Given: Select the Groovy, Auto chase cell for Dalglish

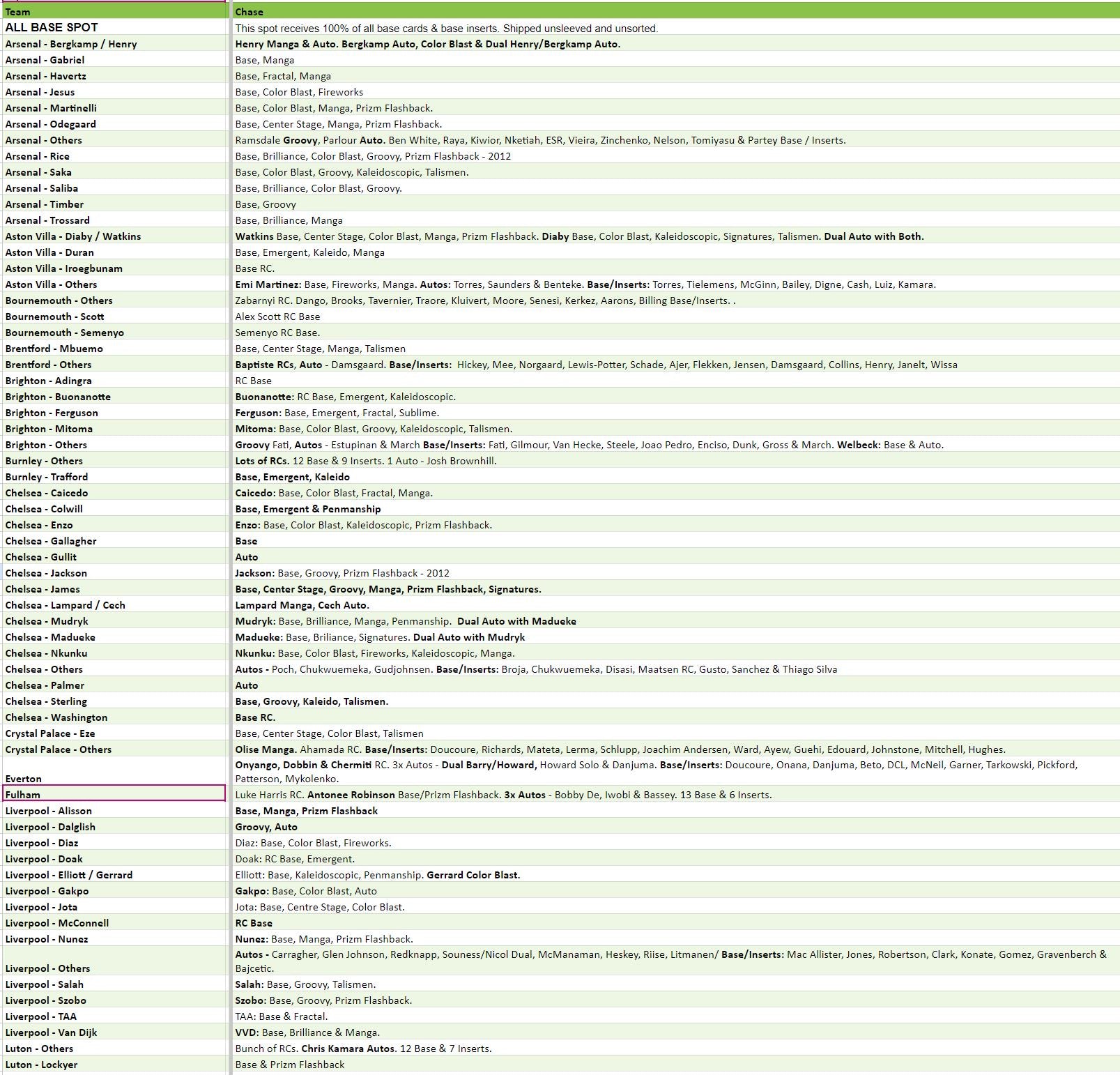Looking at the screenshot, I should pos(675,827).
